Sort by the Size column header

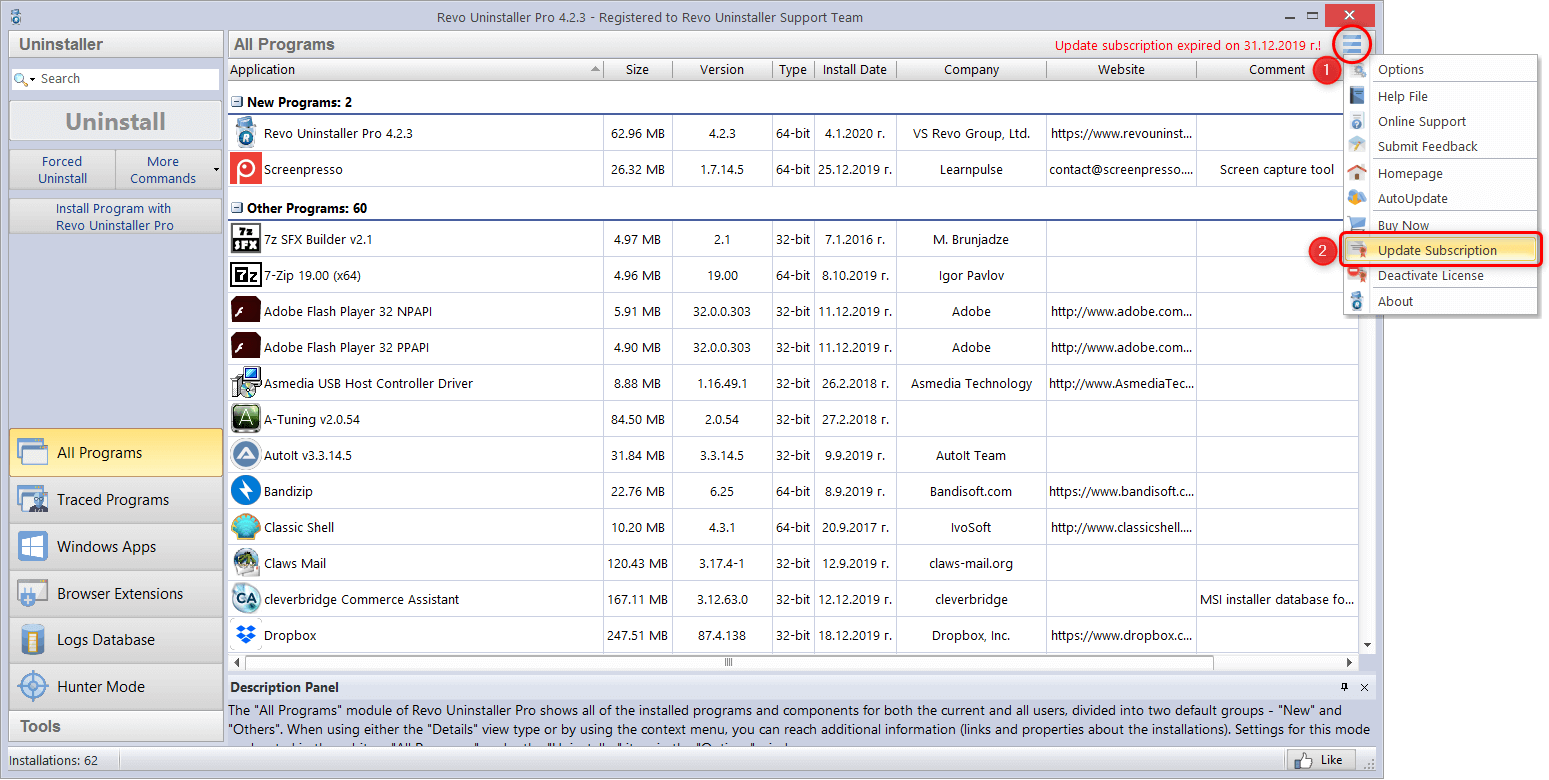pyautogui.click(x=637, y=69)
